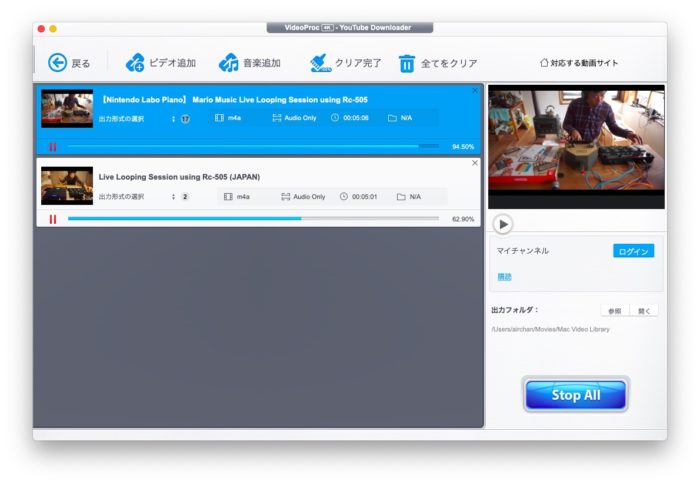Viewport: 700px width, 484px height.
Task: Click the 音楽追加 add music icon
Action: [228, 63]
